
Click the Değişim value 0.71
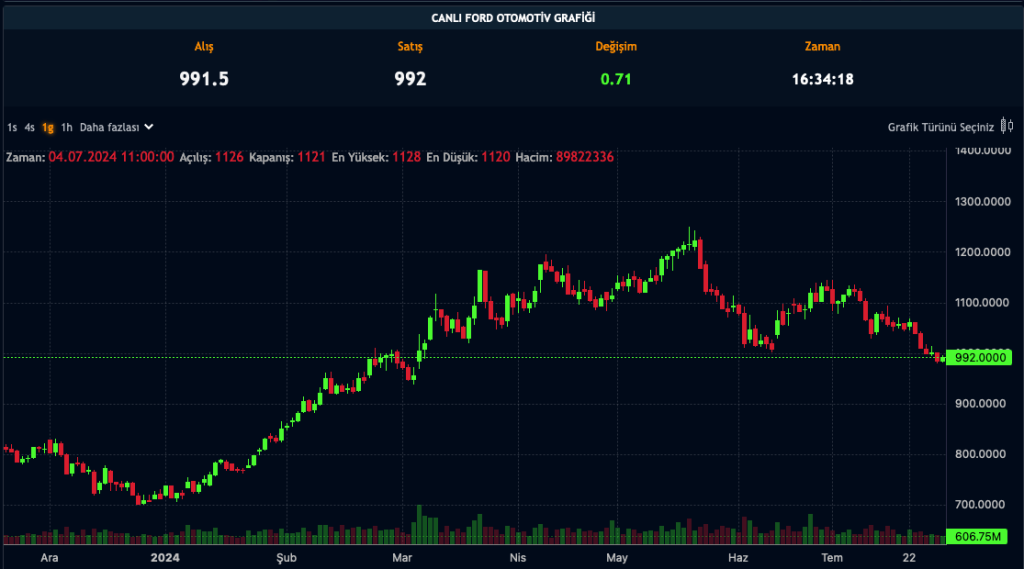(x=616, y=79)
